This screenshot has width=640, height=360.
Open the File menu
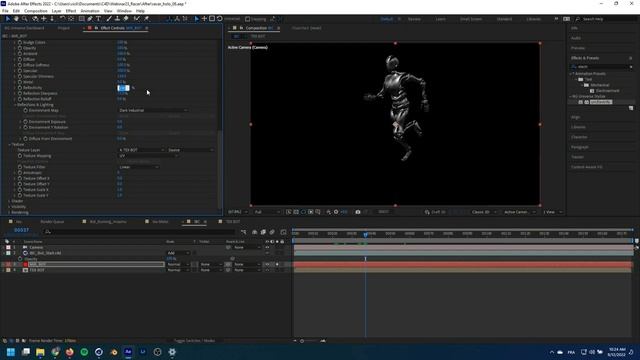5,11
